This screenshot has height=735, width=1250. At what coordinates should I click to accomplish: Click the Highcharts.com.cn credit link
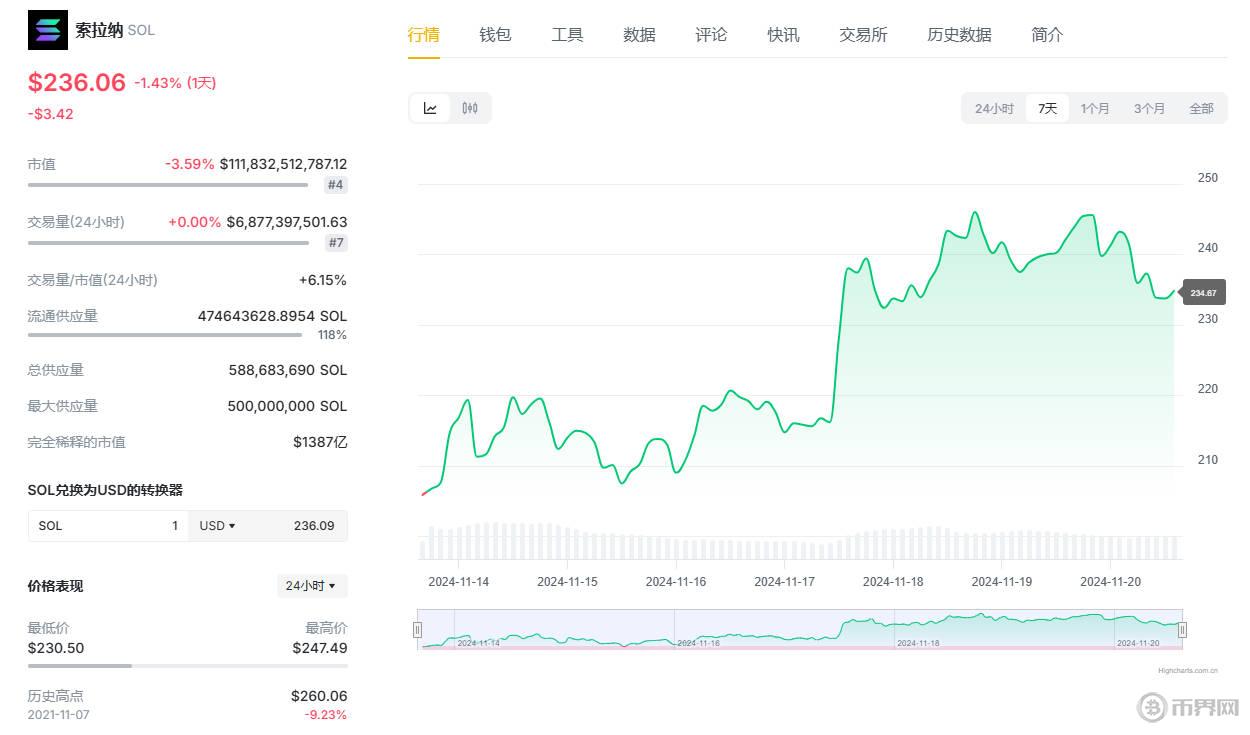1188,671
